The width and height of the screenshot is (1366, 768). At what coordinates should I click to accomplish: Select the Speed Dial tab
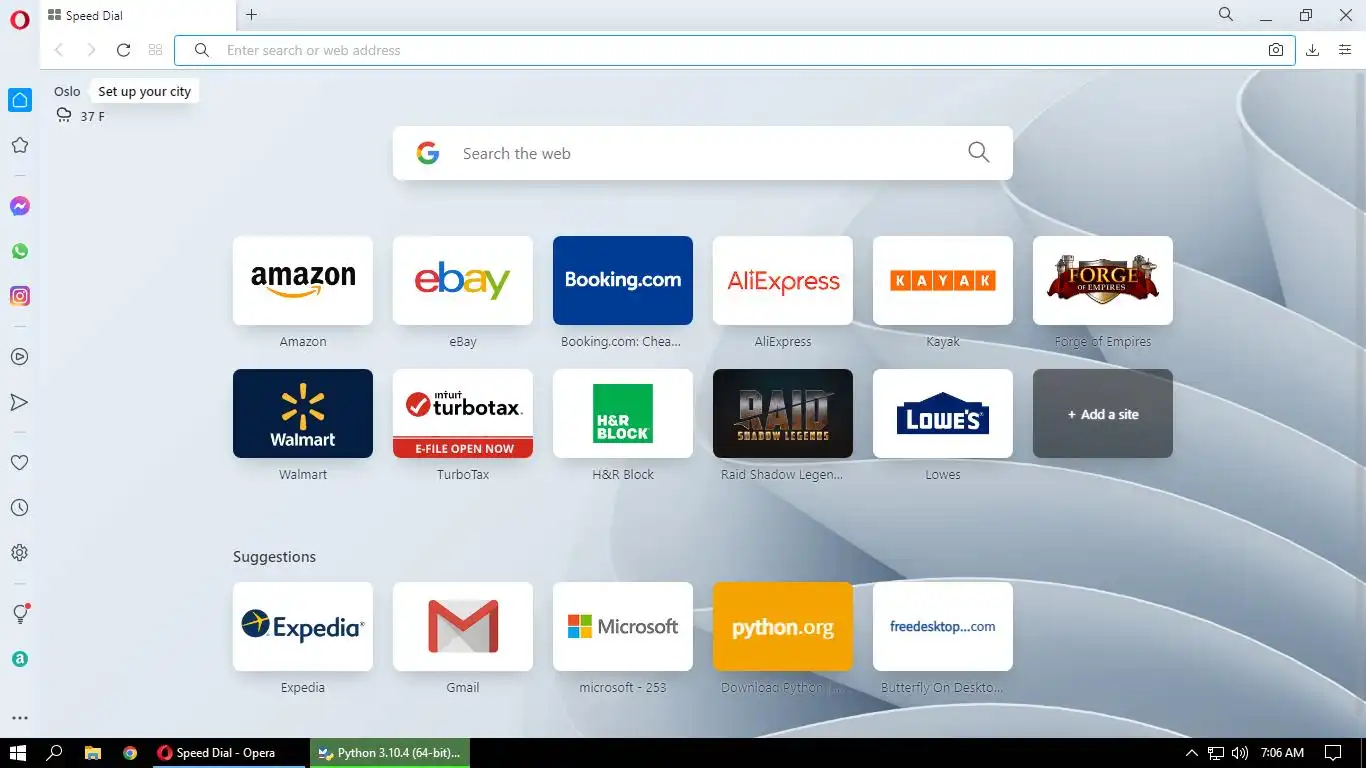(138, 15)
